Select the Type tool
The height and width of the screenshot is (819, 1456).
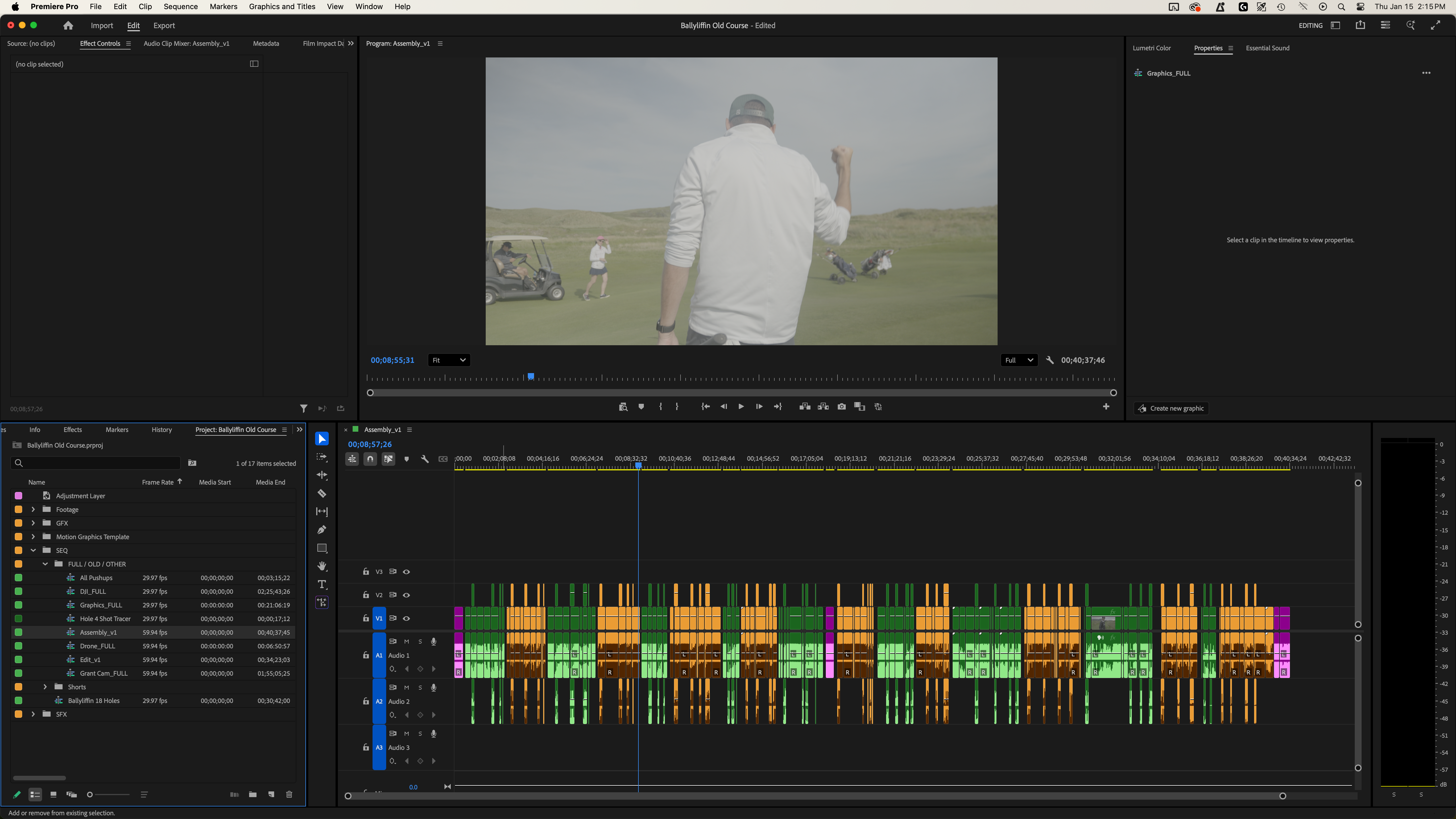pos(322,584)
